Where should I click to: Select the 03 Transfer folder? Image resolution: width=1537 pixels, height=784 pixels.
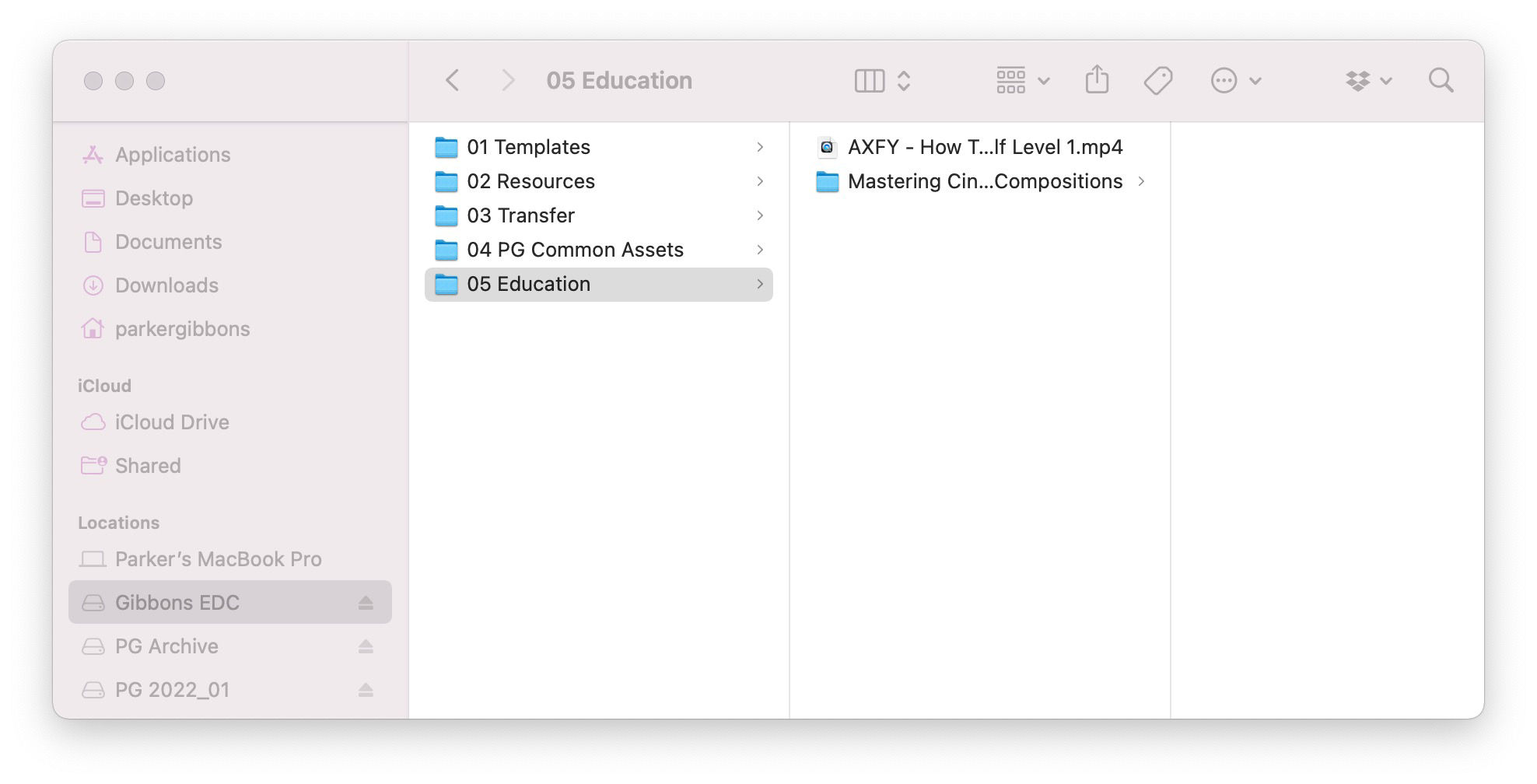(599, 215)
